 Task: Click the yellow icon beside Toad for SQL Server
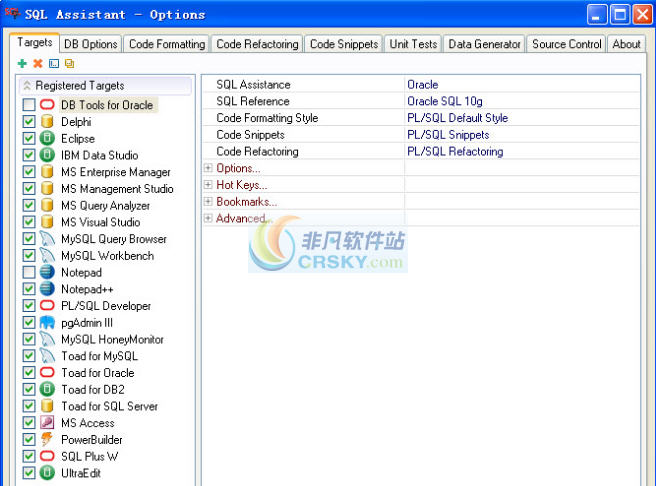click(47, 406)
